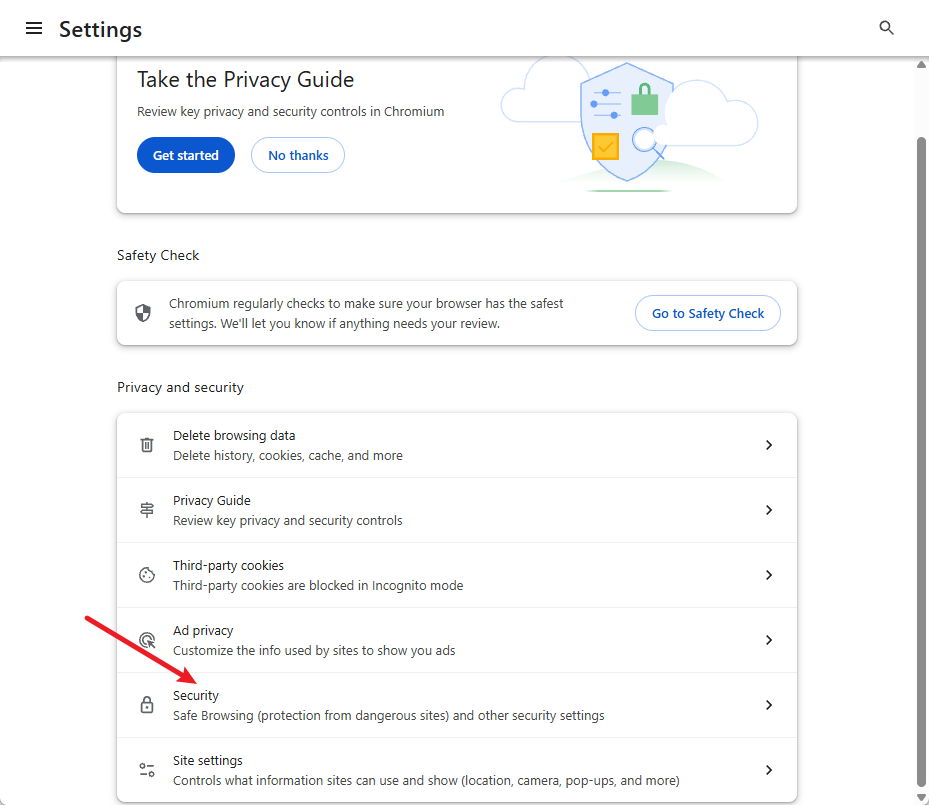Click the sliders icon for Site settings
Screen dimensions: 929x805
tap(147, 770)
